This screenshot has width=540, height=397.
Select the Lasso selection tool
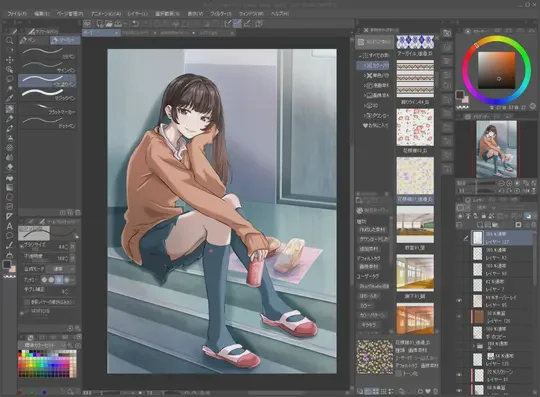(9, 79)
